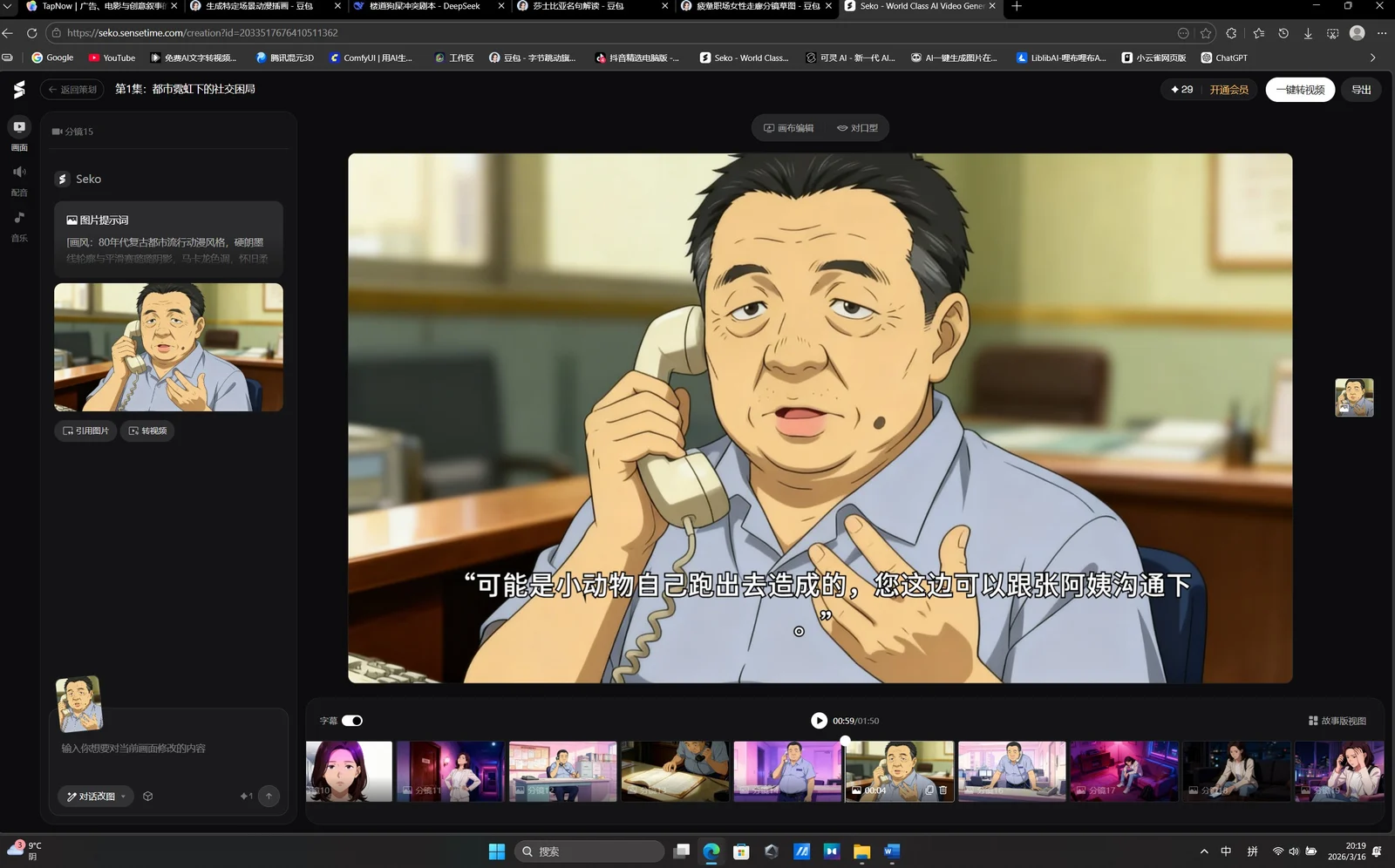Refresh the browser page
This screenshot has width=1395, height=868.
tap(32, 33)
